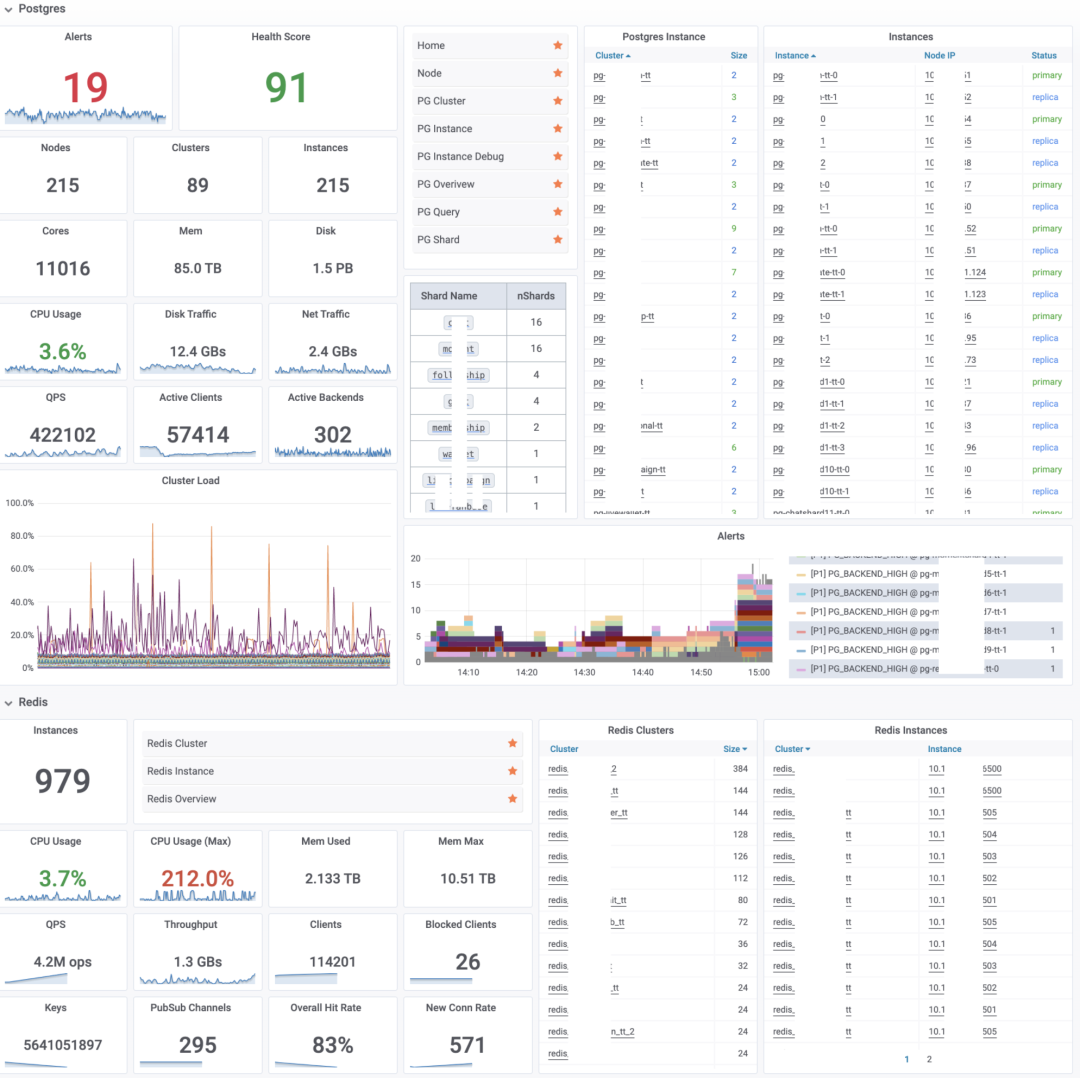Collapse the Postgres dashboard row

pyautogui.click(x=9, y=9)
